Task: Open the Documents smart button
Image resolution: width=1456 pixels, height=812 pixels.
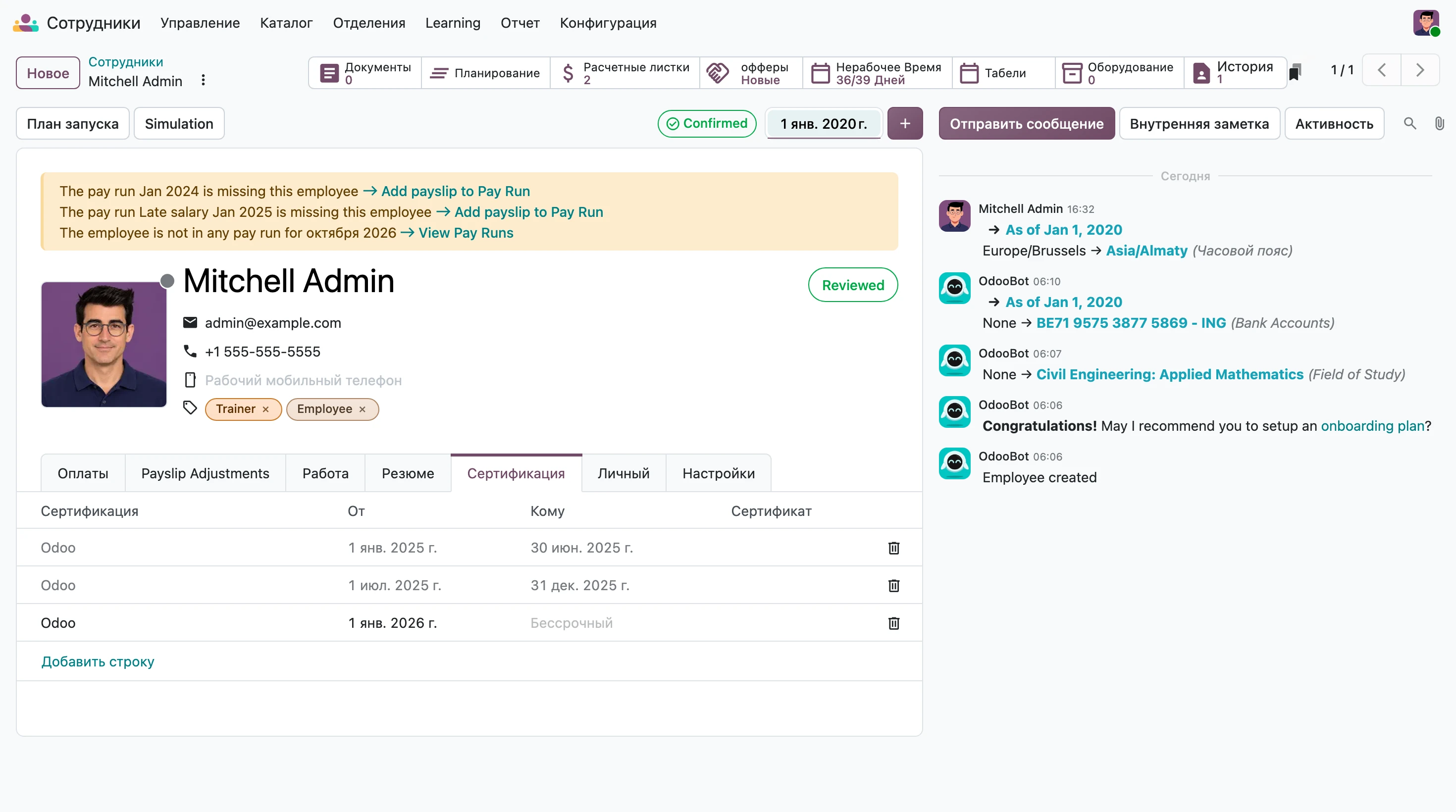Action: point(365,73)
